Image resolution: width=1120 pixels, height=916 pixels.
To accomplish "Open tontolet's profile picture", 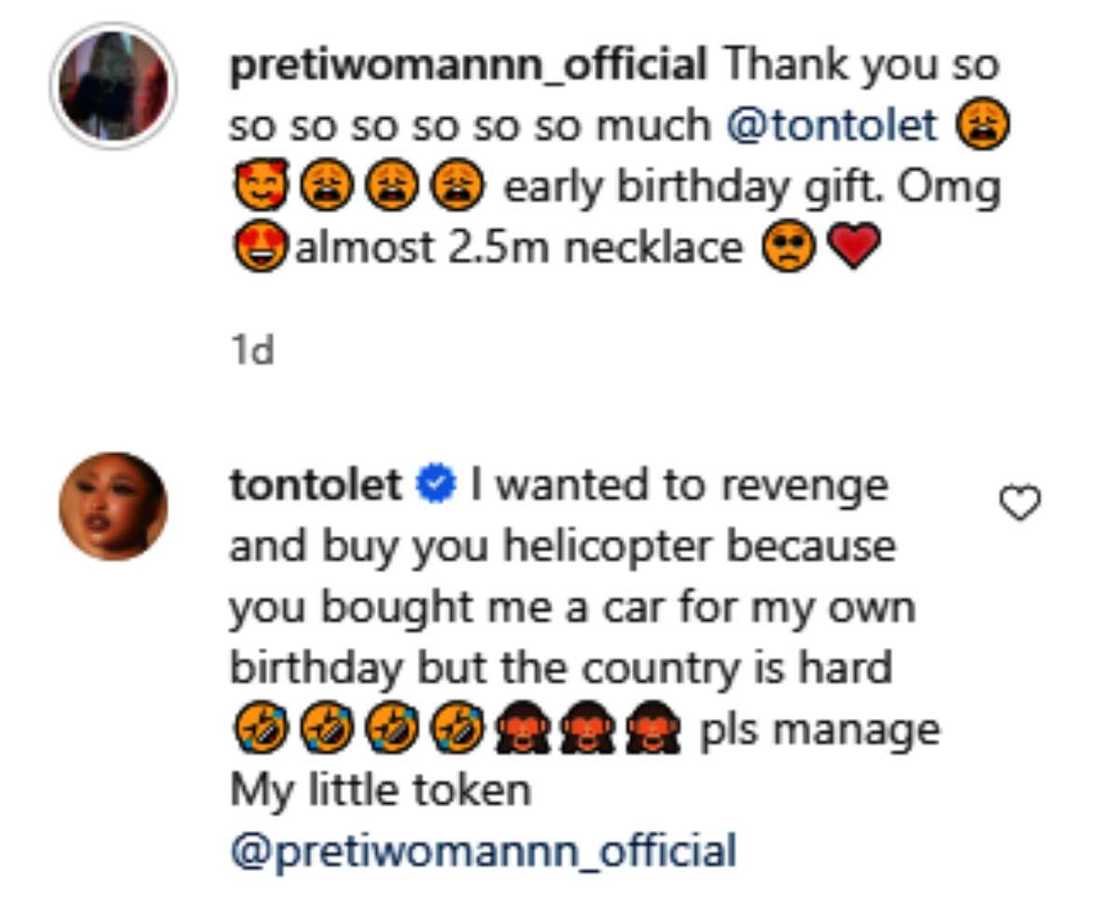I will 113,506.
